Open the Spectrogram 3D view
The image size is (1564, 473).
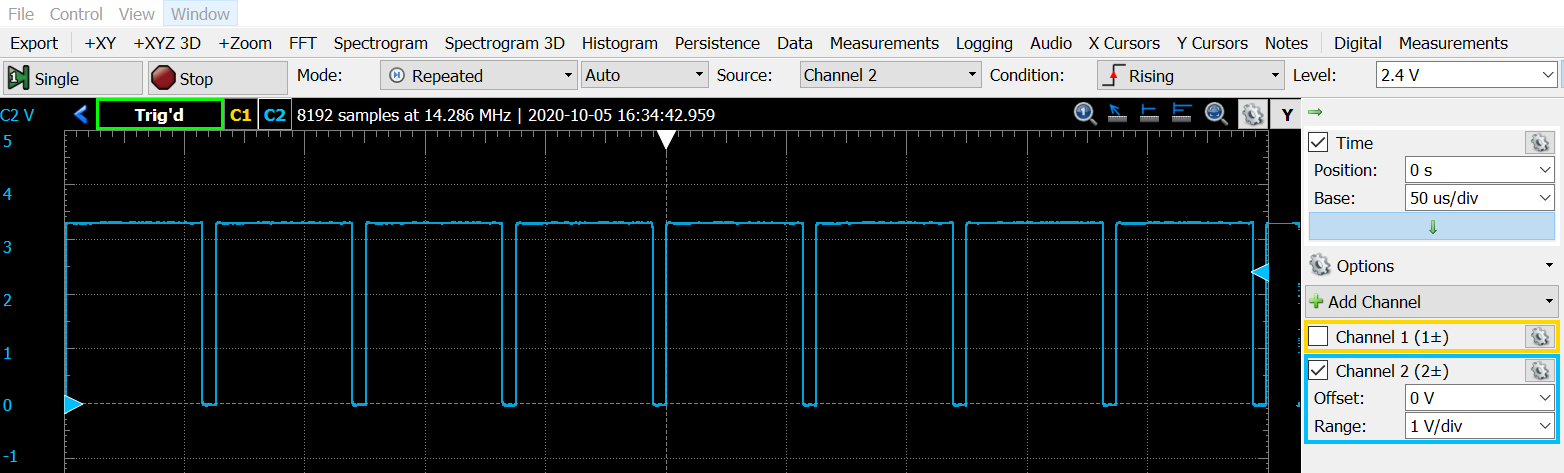click(505, 43)
